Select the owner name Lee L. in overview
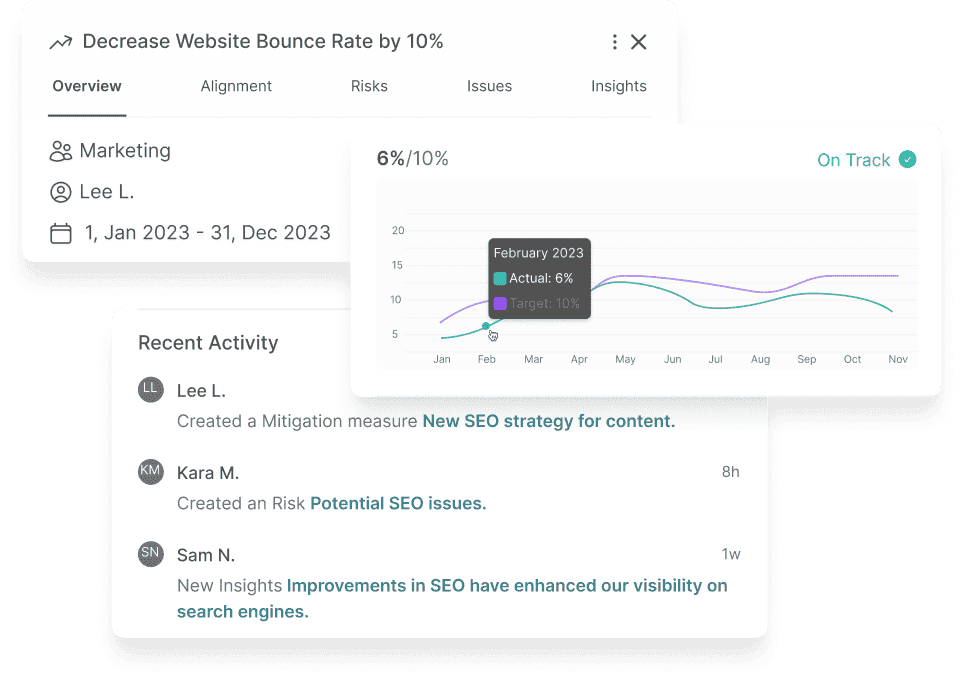 pos(107,192)
